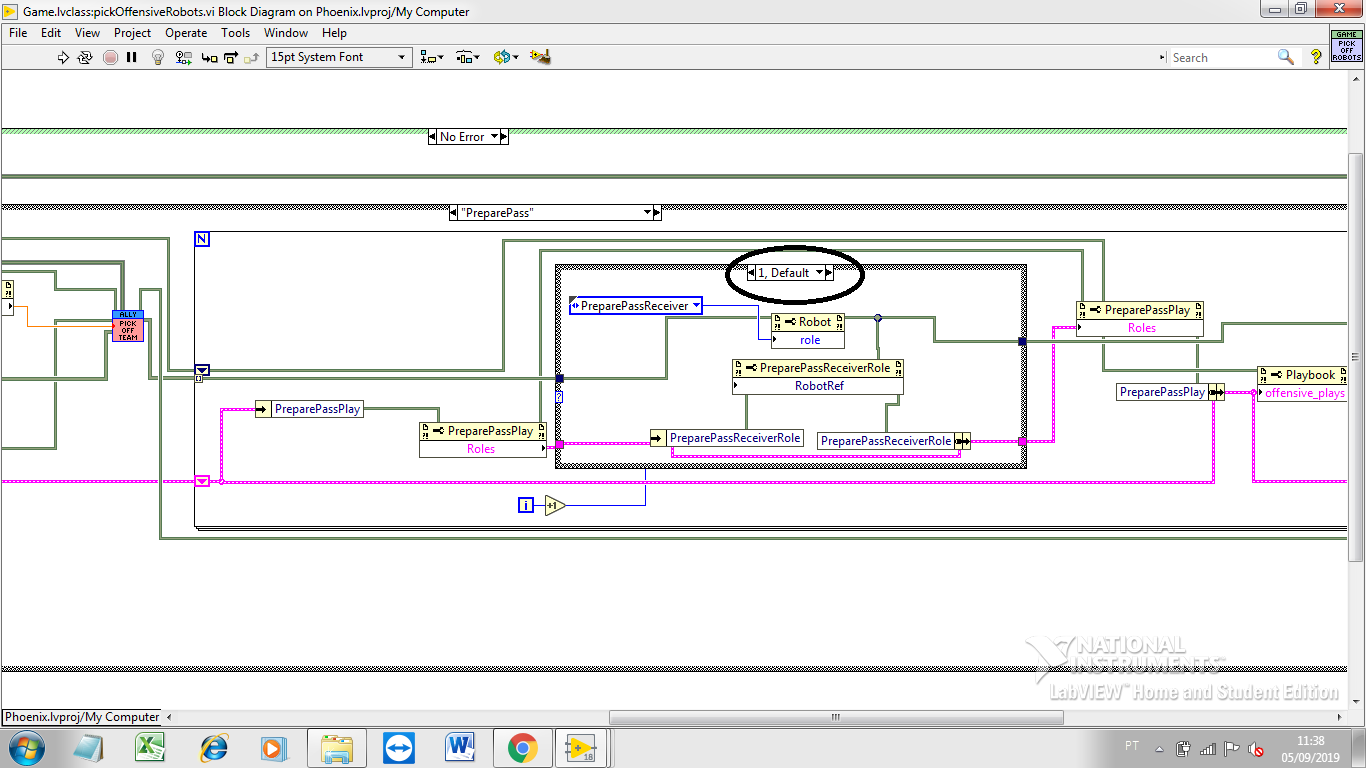Open the Project menu
Image resolution: width=1366 pixels, height=772 pixels.
(132, 33)
